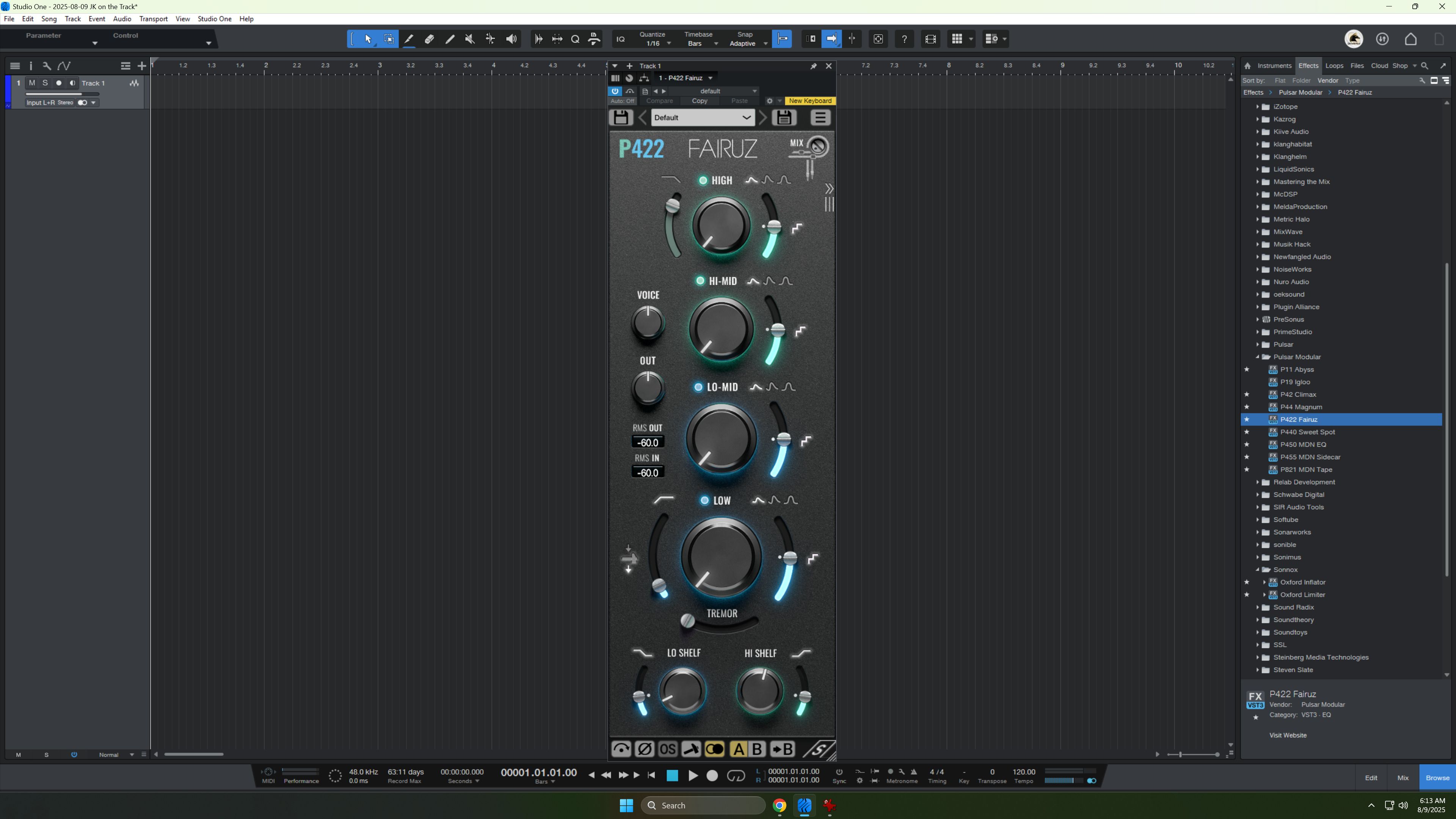The height and width of the screenshot is (819, 1456).
Task: Expand the Oxford Inflator item
Action: 1264,582
